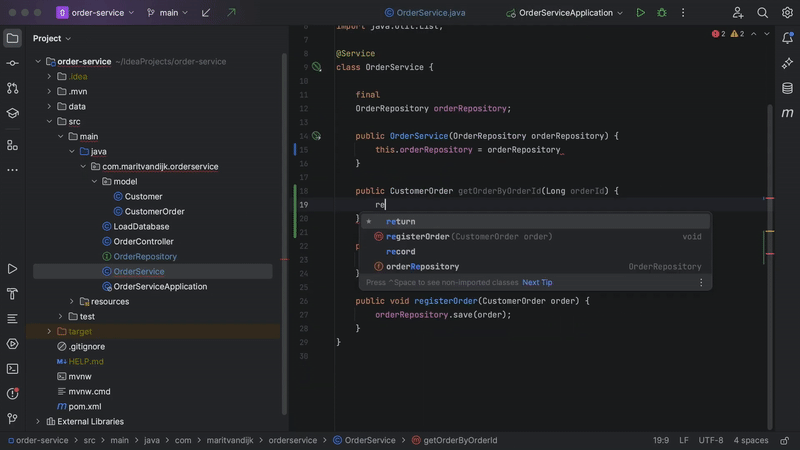This screenshot has width=800, height=450.
Task: Choose registerOrder completion suggestion
Action: [x=535, y=237]
